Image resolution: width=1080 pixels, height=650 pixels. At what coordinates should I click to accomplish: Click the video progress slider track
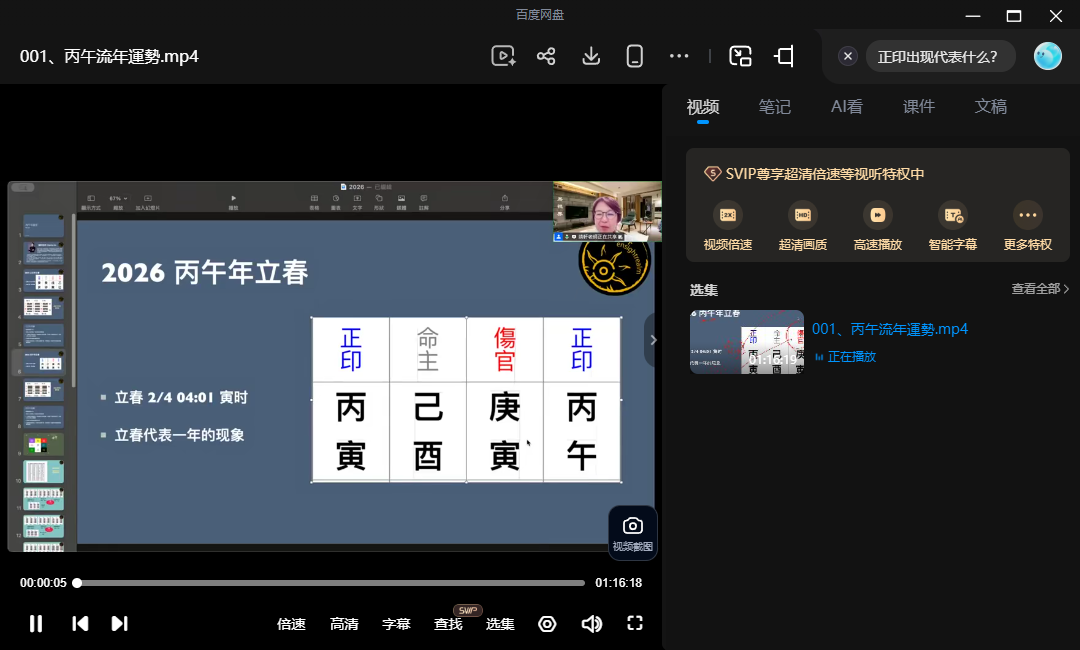331,583
